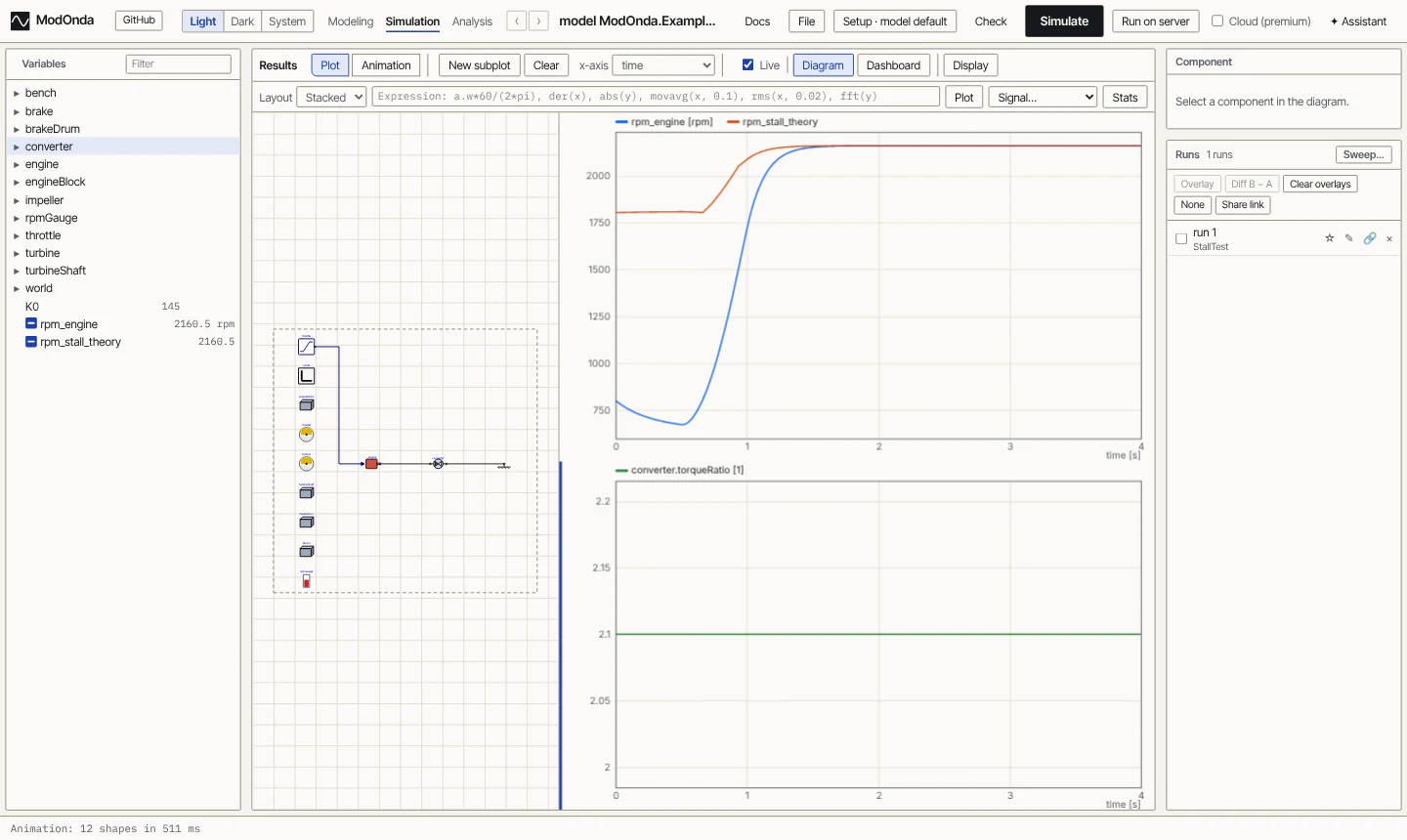The image size is (1407, 840).
Task: Open the Assistant sparkle button
Action: pyautogui.click(x=1358, y=21)
